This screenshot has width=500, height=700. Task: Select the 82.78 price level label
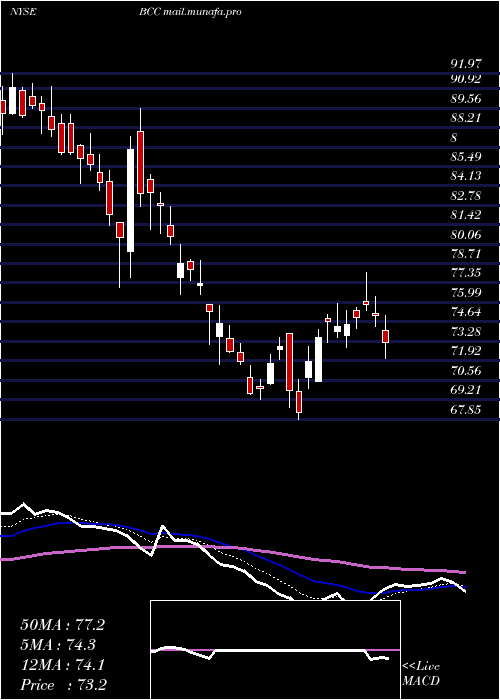pyautogui.click(x=466, y=196)
